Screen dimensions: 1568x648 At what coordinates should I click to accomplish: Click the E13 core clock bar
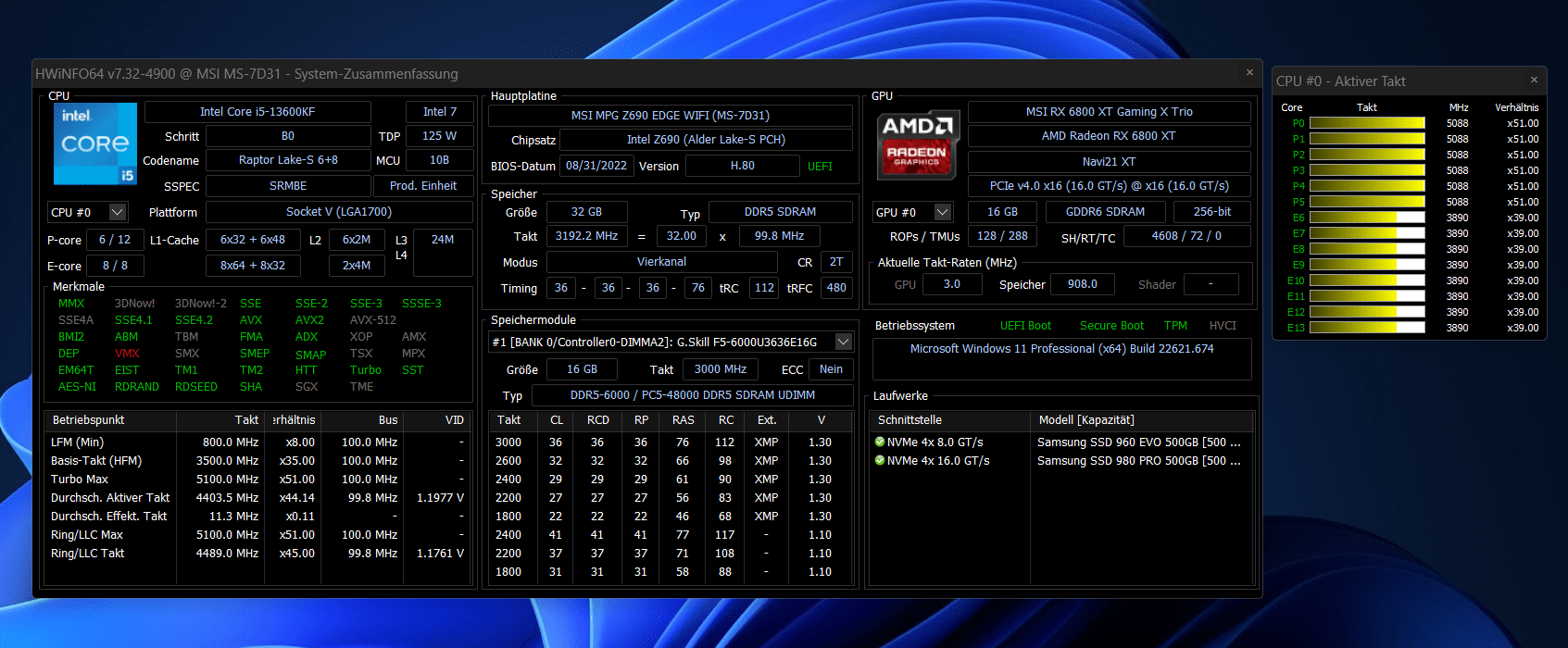(x=1367, y=328)
